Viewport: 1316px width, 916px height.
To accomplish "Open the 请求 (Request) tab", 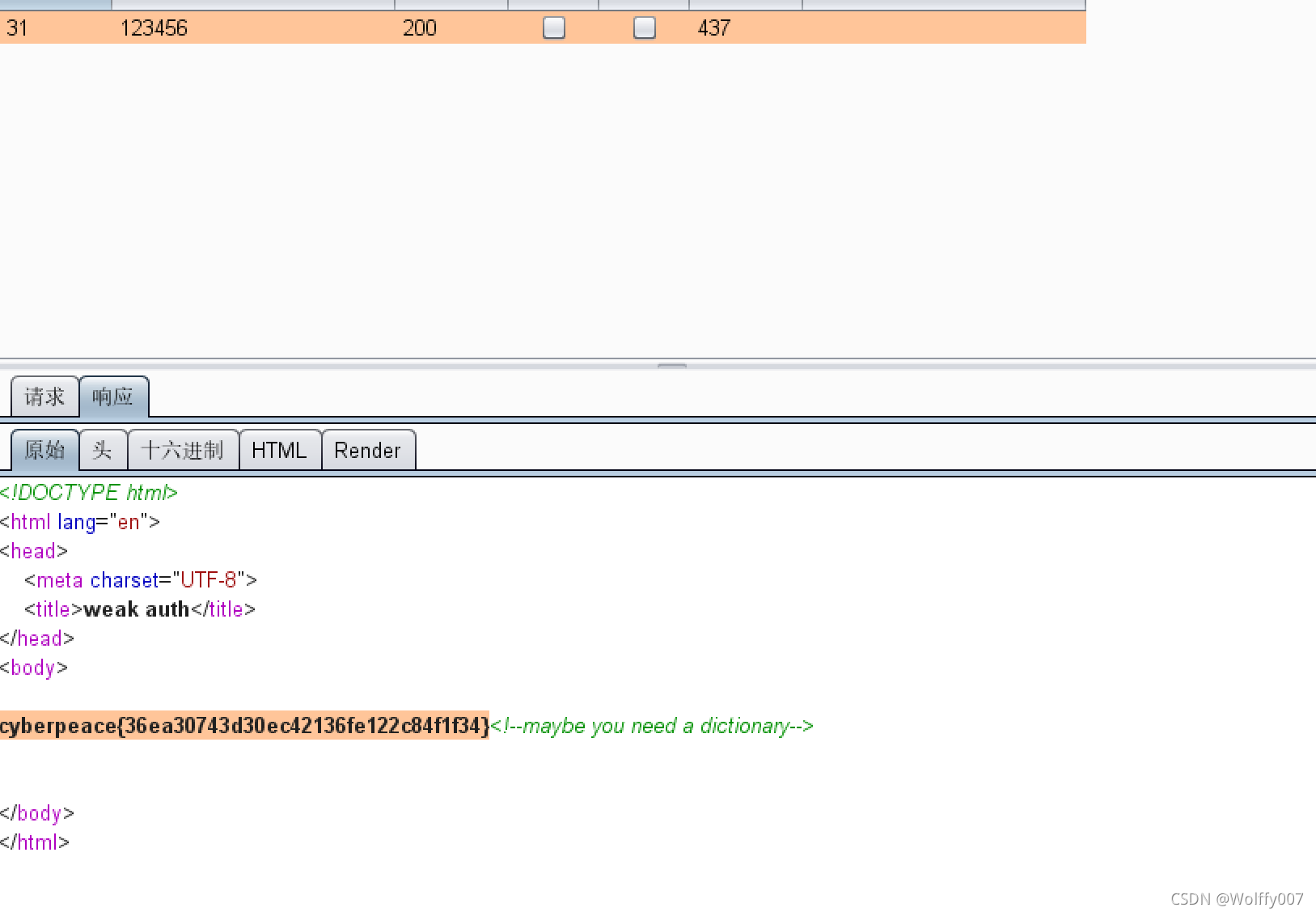I will coord(44,397).
